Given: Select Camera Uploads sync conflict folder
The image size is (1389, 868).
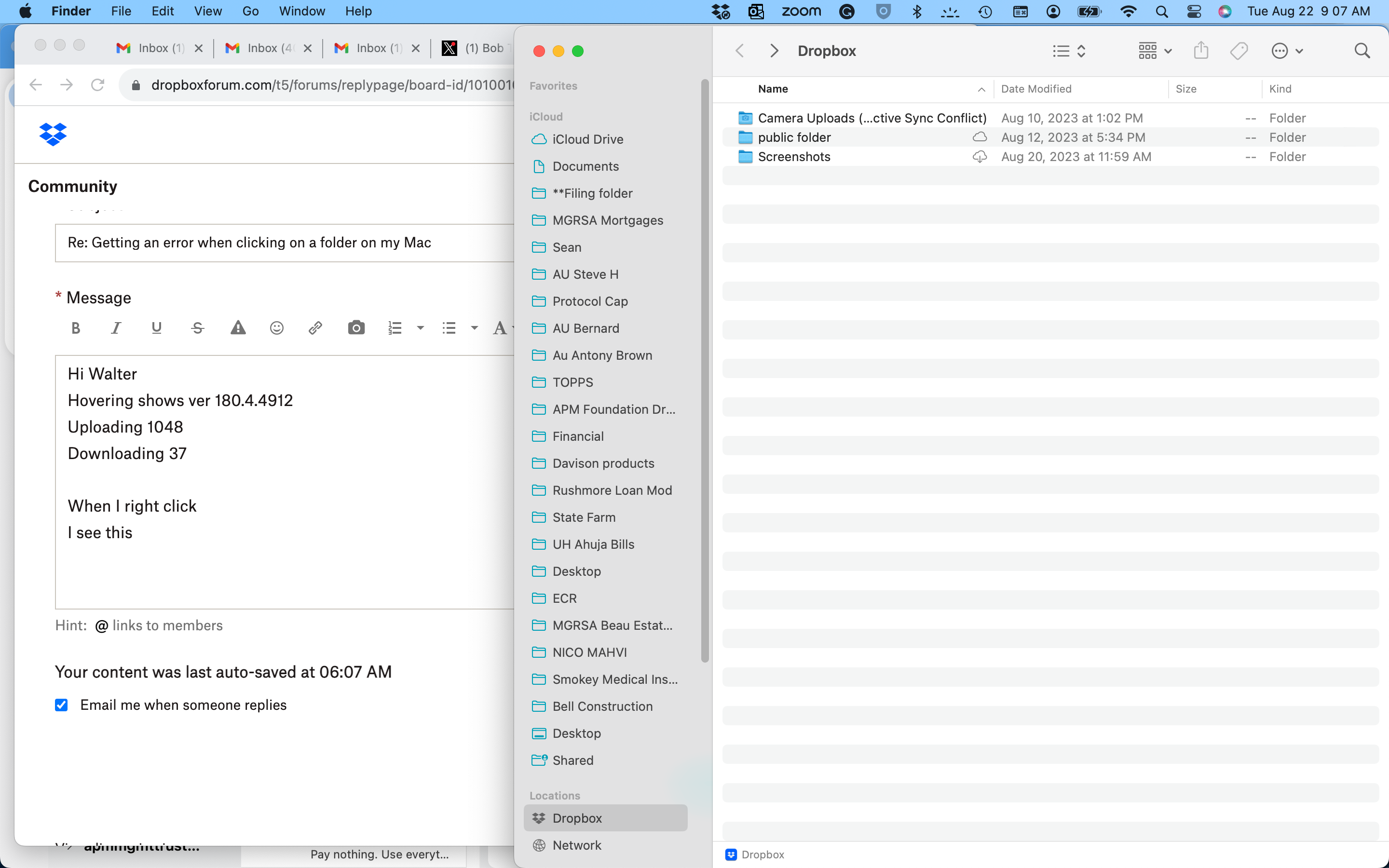Looking at the screenshot, I should tap(1050, 118).
